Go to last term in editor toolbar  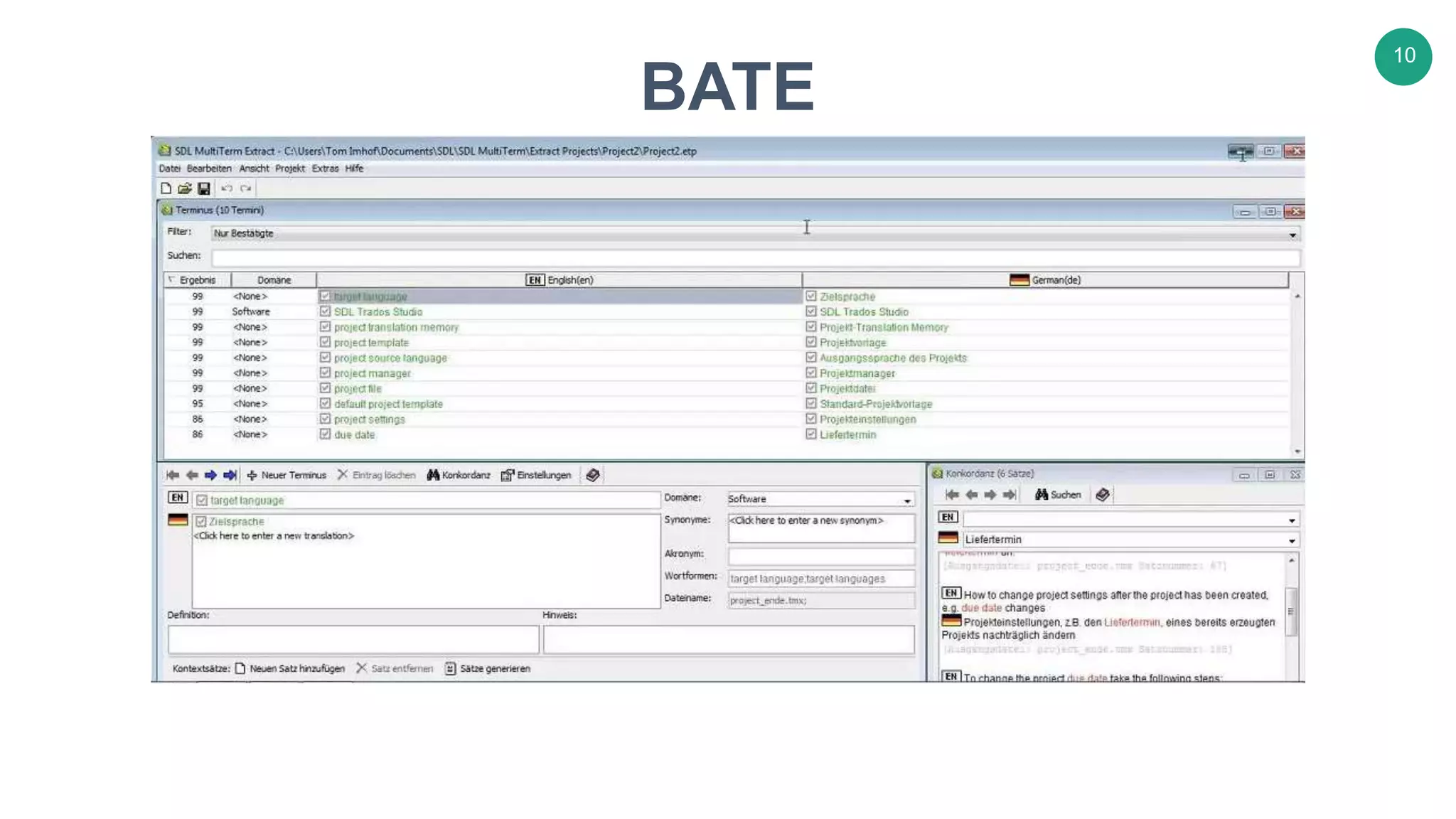230,475
